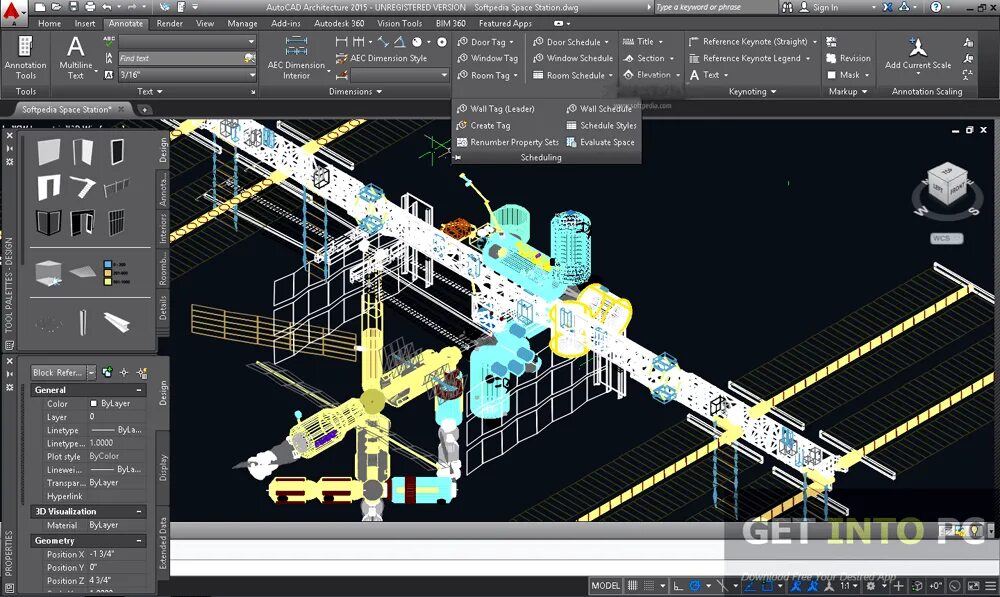Click the Color ByLayer swatch in Properties

click(x=93, y=403)
